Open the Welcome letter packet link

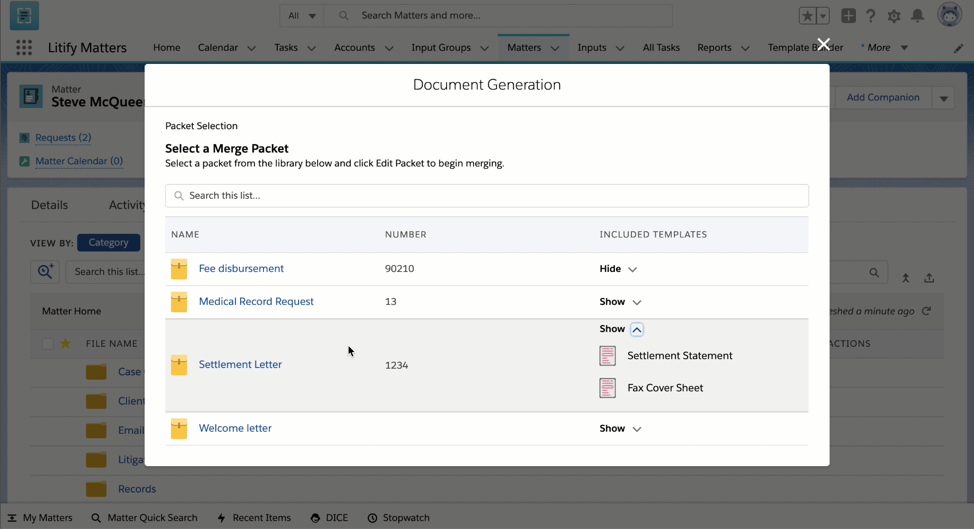(x=235, y=428)
